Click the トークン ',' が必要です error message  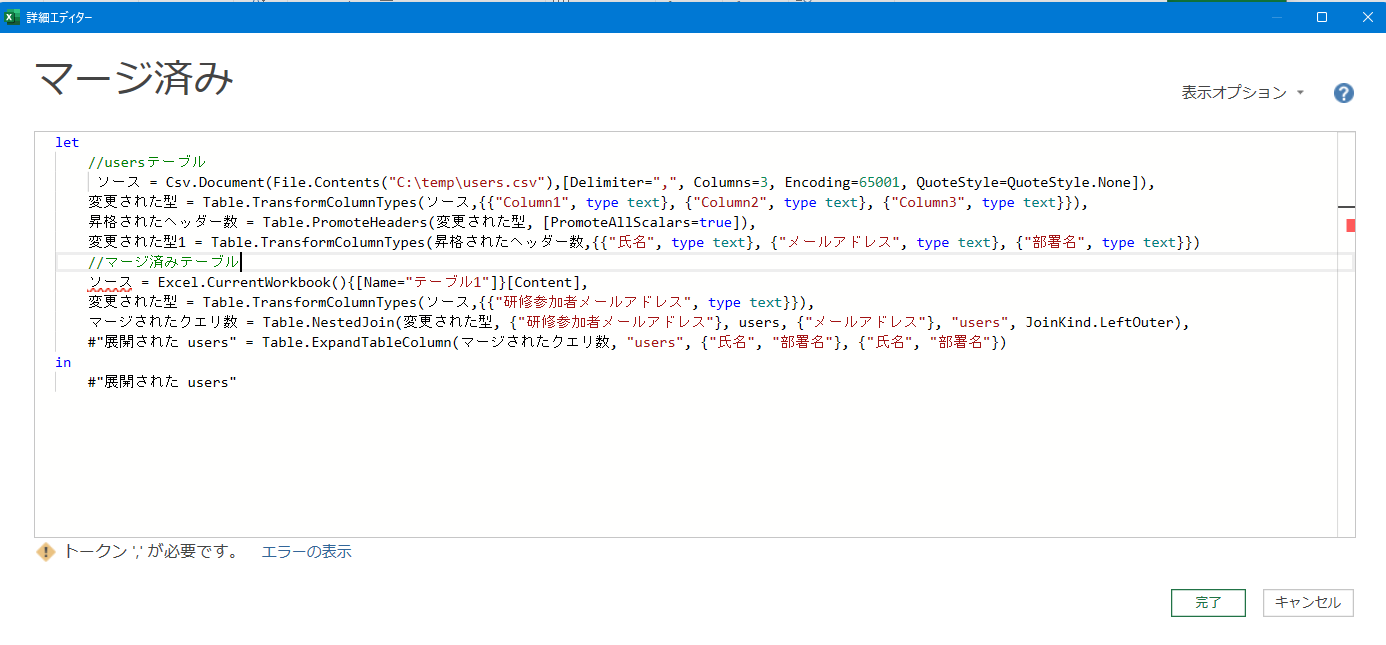click(x=151, y=552)
